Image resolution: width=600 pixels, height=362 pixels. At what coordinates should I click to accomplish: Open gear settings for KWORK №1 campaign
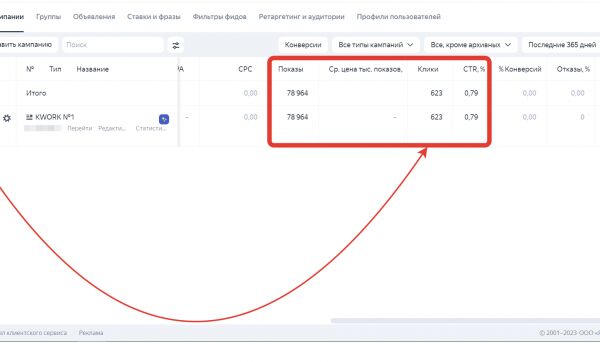(7, 118)
